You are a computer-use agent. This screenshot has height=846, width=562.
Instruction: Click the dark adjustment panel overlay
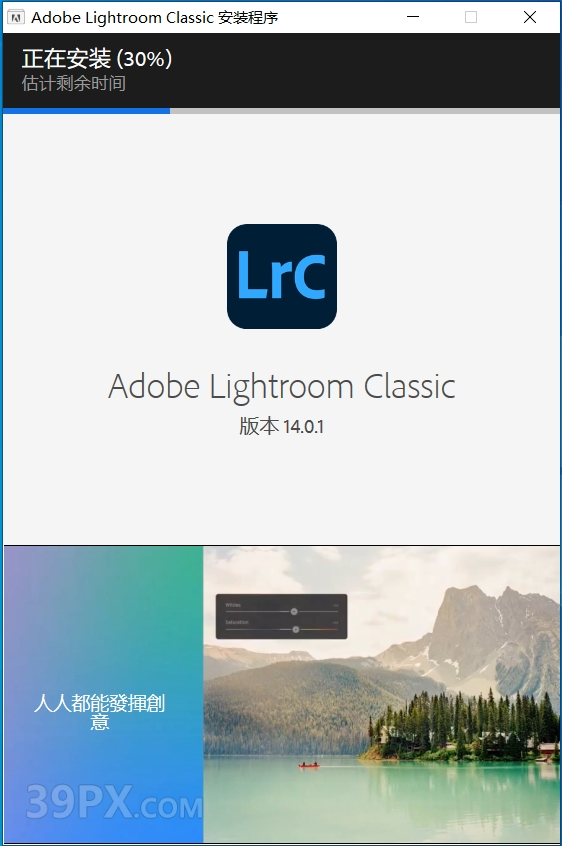click(282, 616)
